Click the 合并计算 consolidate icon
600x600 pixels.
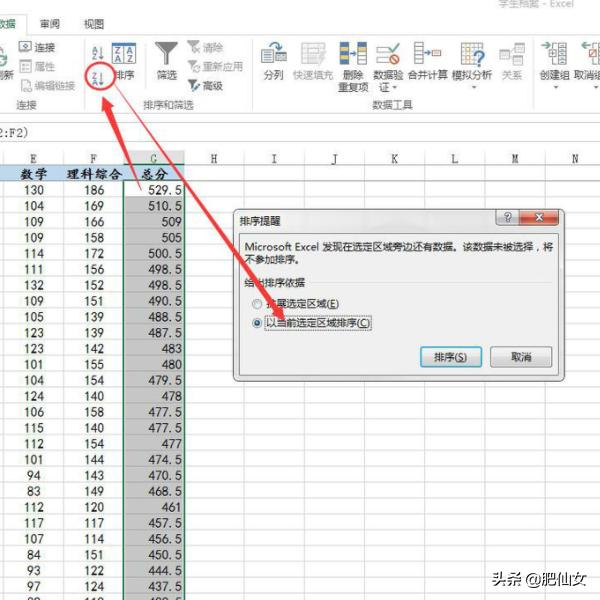427,53
